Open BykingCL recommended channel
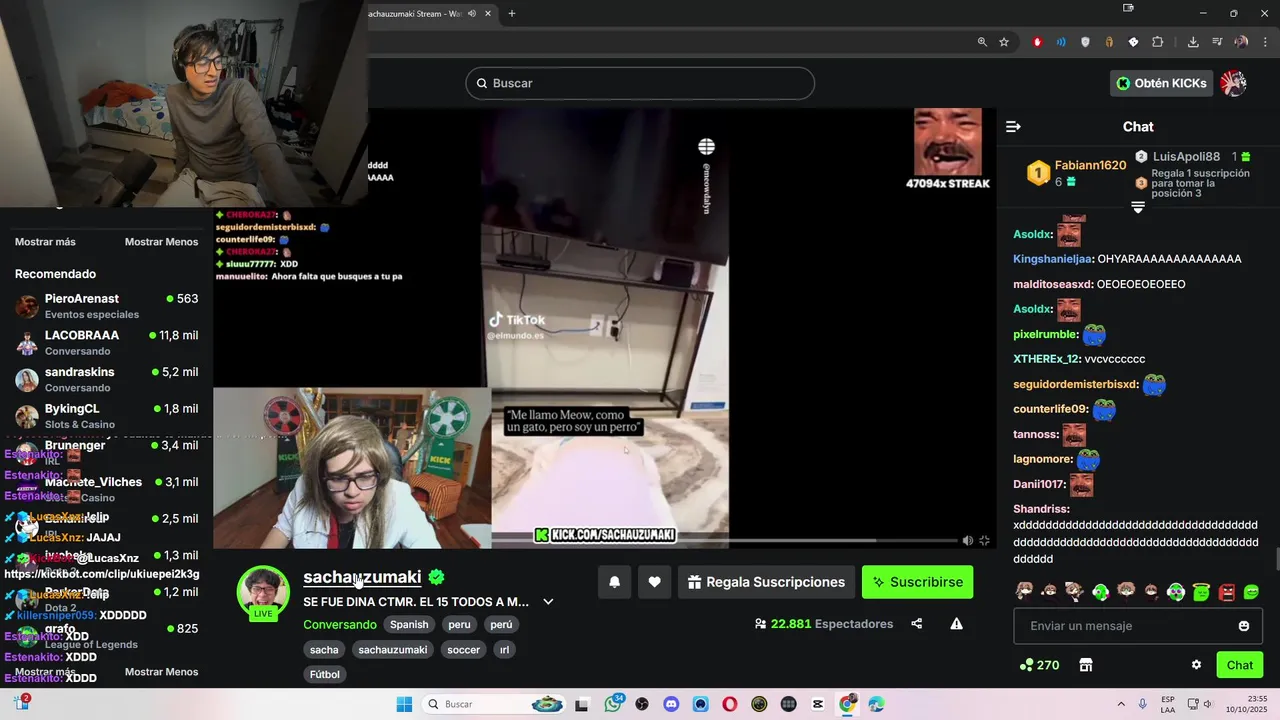 tap(106, 416)
